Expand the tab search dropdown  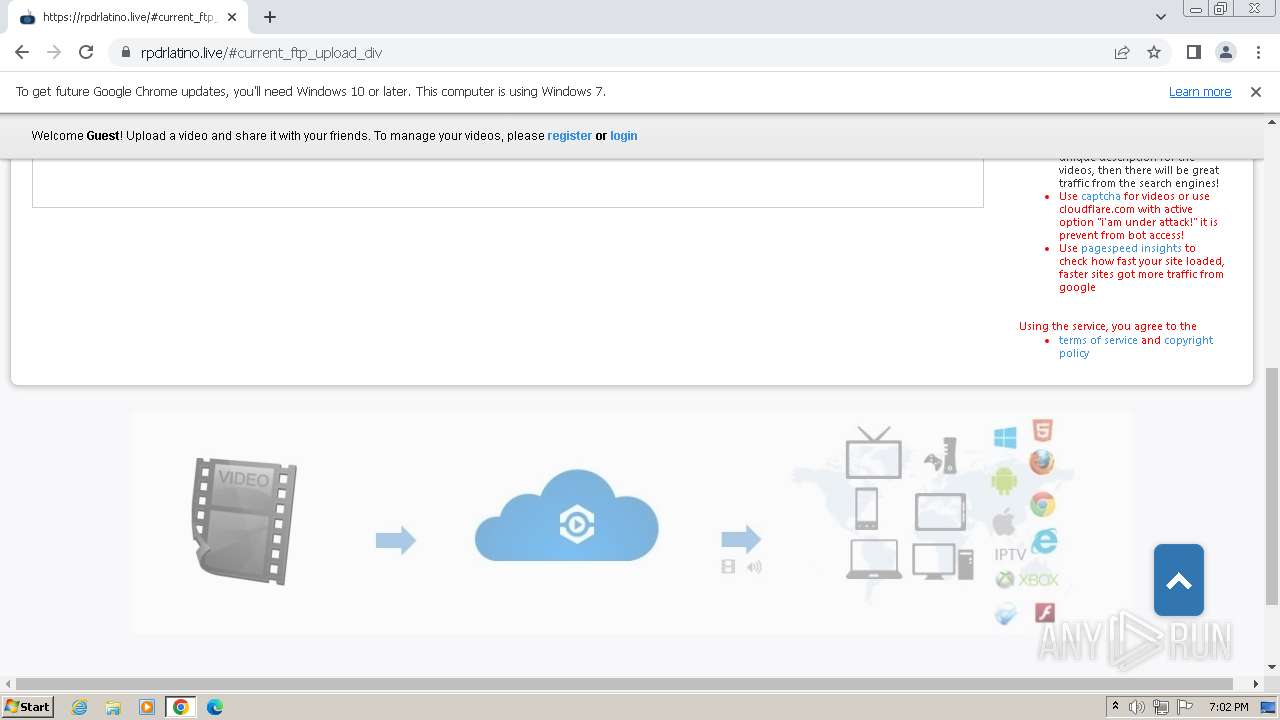[1160, 17]
